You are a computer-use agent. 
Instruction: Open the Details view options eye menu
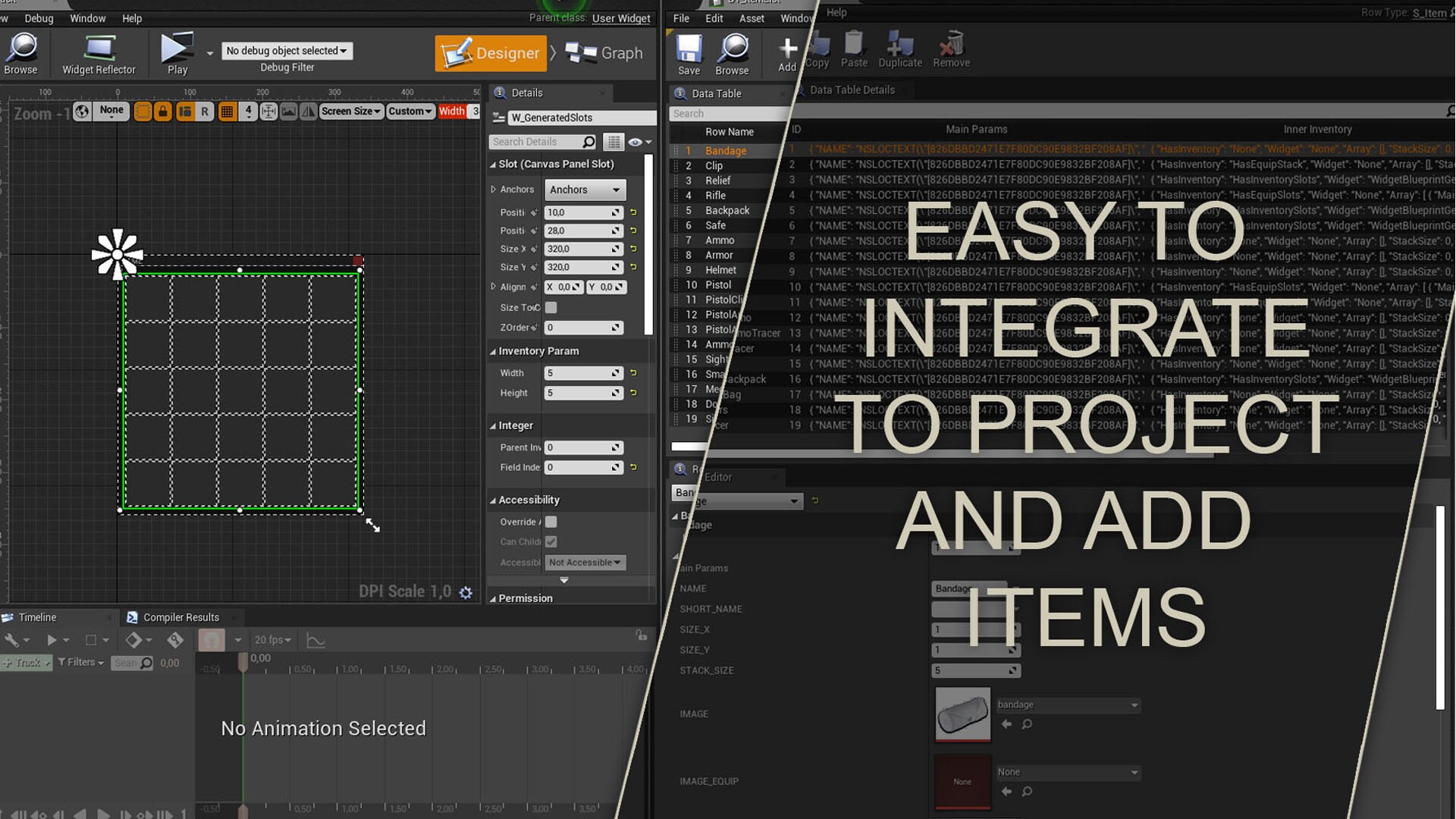(x=639, y=142)
